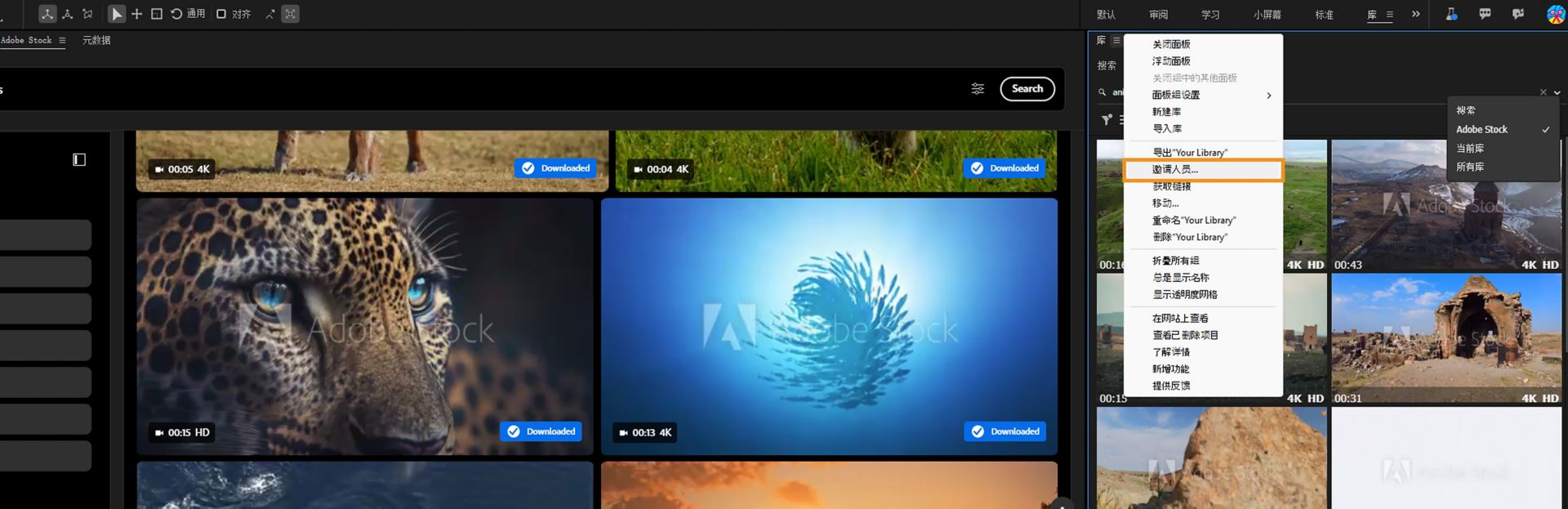Image resolution: width=1568 pixels, height=509 pixels.
Task: Toggle the highlighted snapping bounding-box icon
Action: 290,14
